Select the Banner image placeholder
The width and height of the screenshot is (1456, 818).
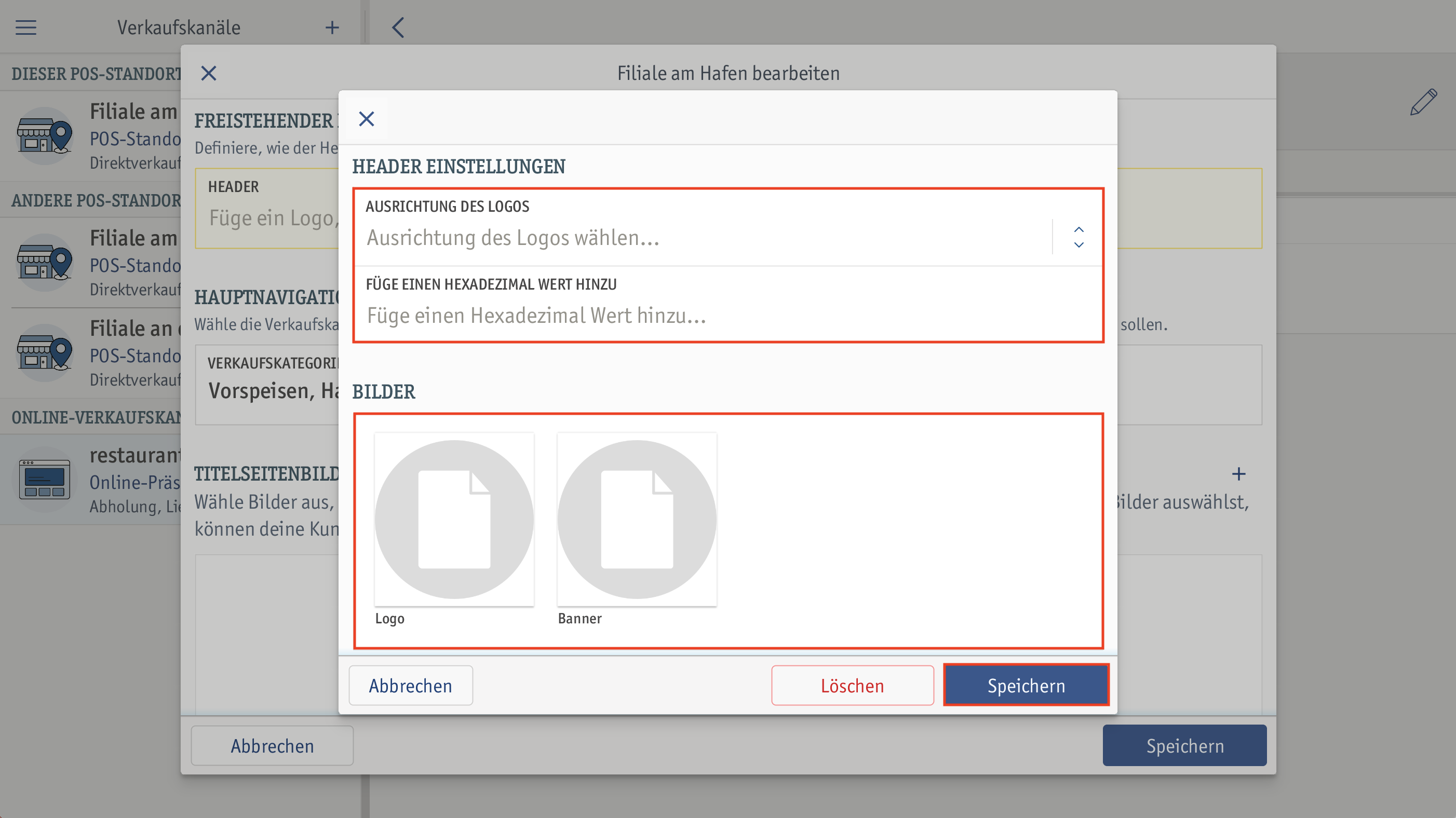point(637,519)
